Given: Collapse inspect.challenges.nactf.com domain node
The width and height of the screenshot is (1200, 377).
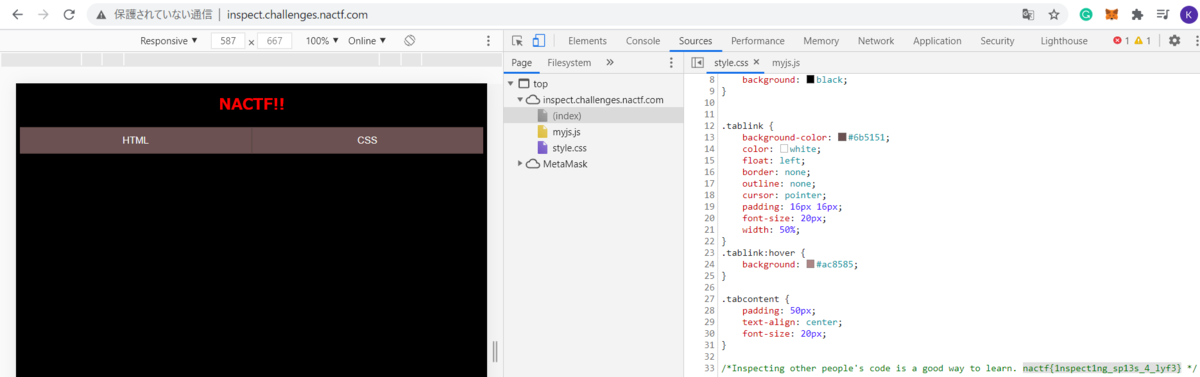Looking at the screenshot, I should click(521, 100).
